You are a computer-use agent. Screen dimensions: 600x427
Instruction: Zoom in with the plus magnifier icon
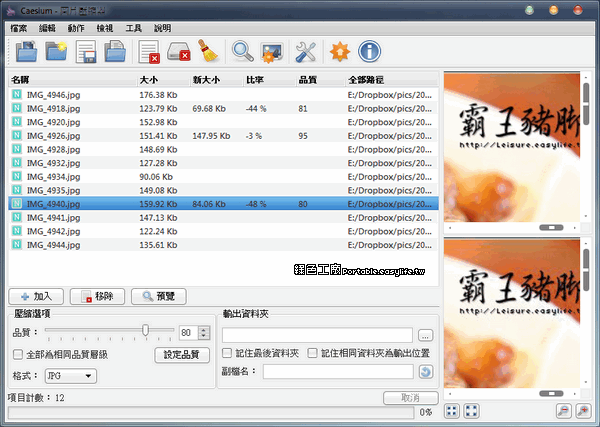point(583,411)
